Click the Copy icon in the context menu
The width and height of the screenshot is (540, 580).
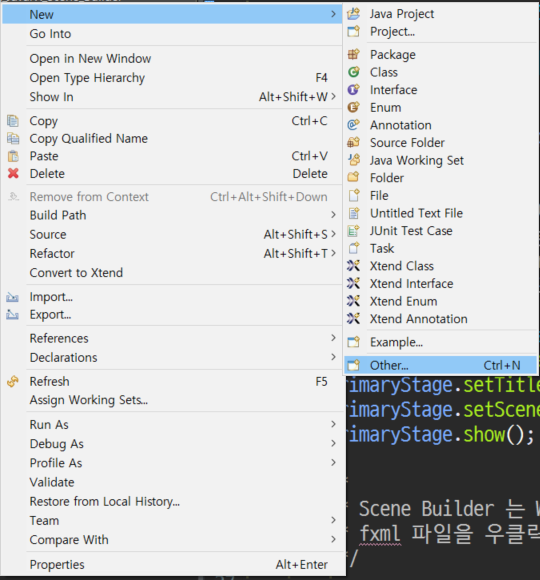(x=13, y=121)
